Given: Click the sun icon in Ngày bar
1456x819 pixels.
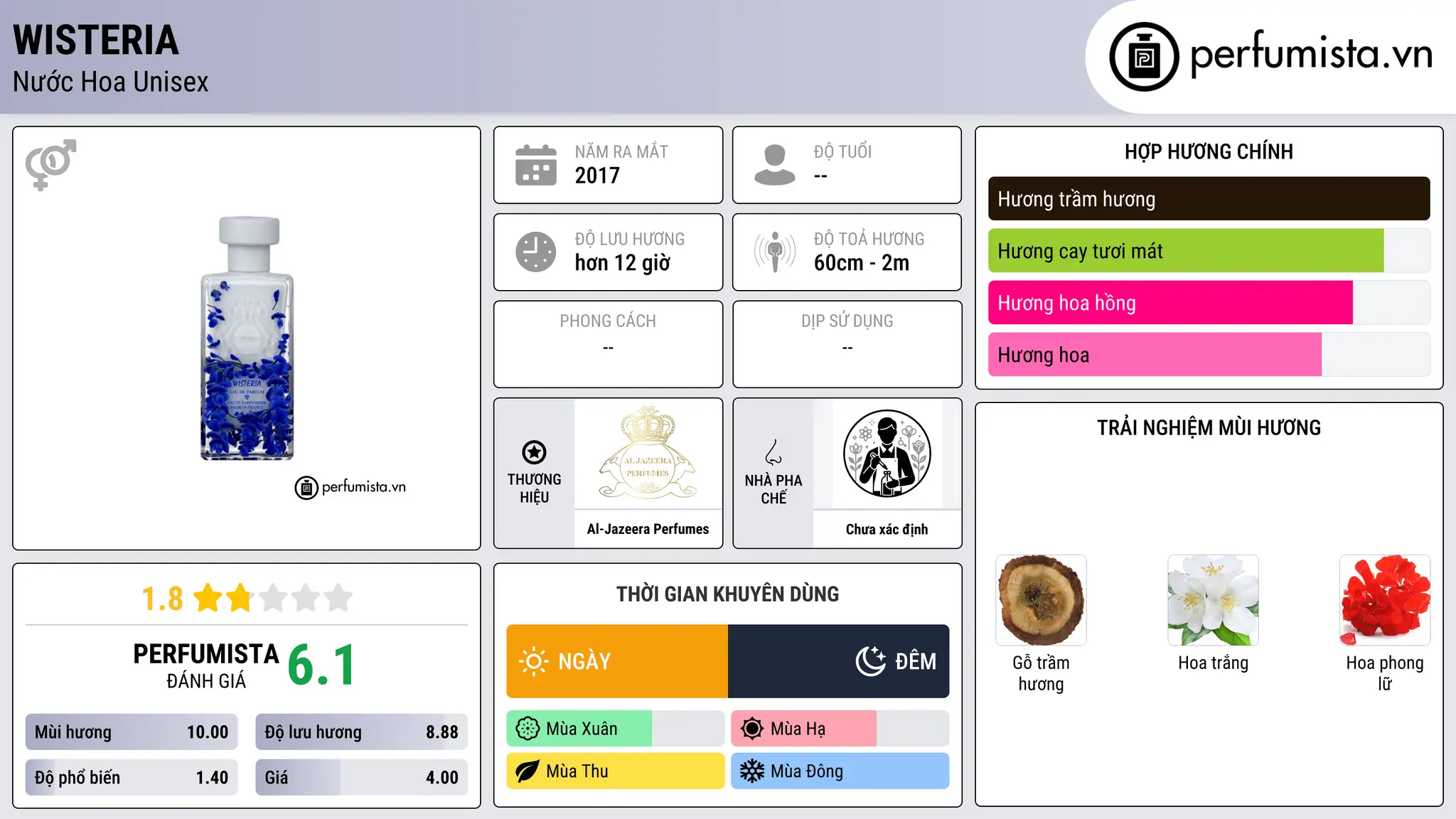Looking at the screenshot, I should tap(534, 661).
